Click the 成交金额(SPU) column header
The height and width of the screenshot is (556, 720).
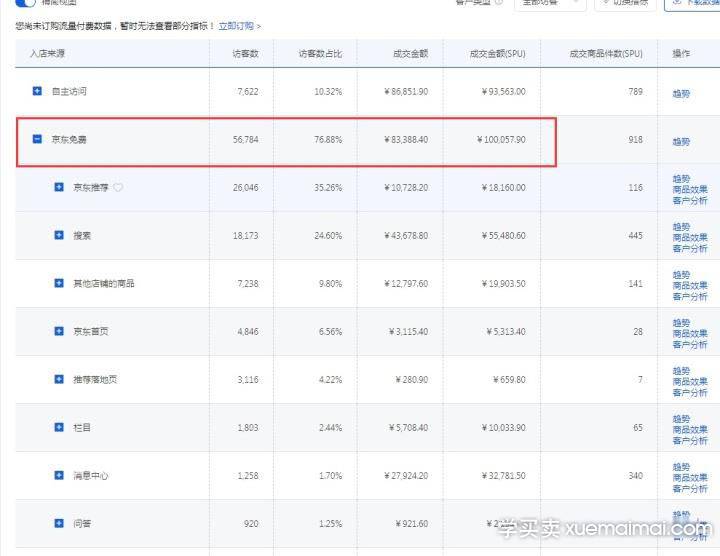tap(497, 54)
